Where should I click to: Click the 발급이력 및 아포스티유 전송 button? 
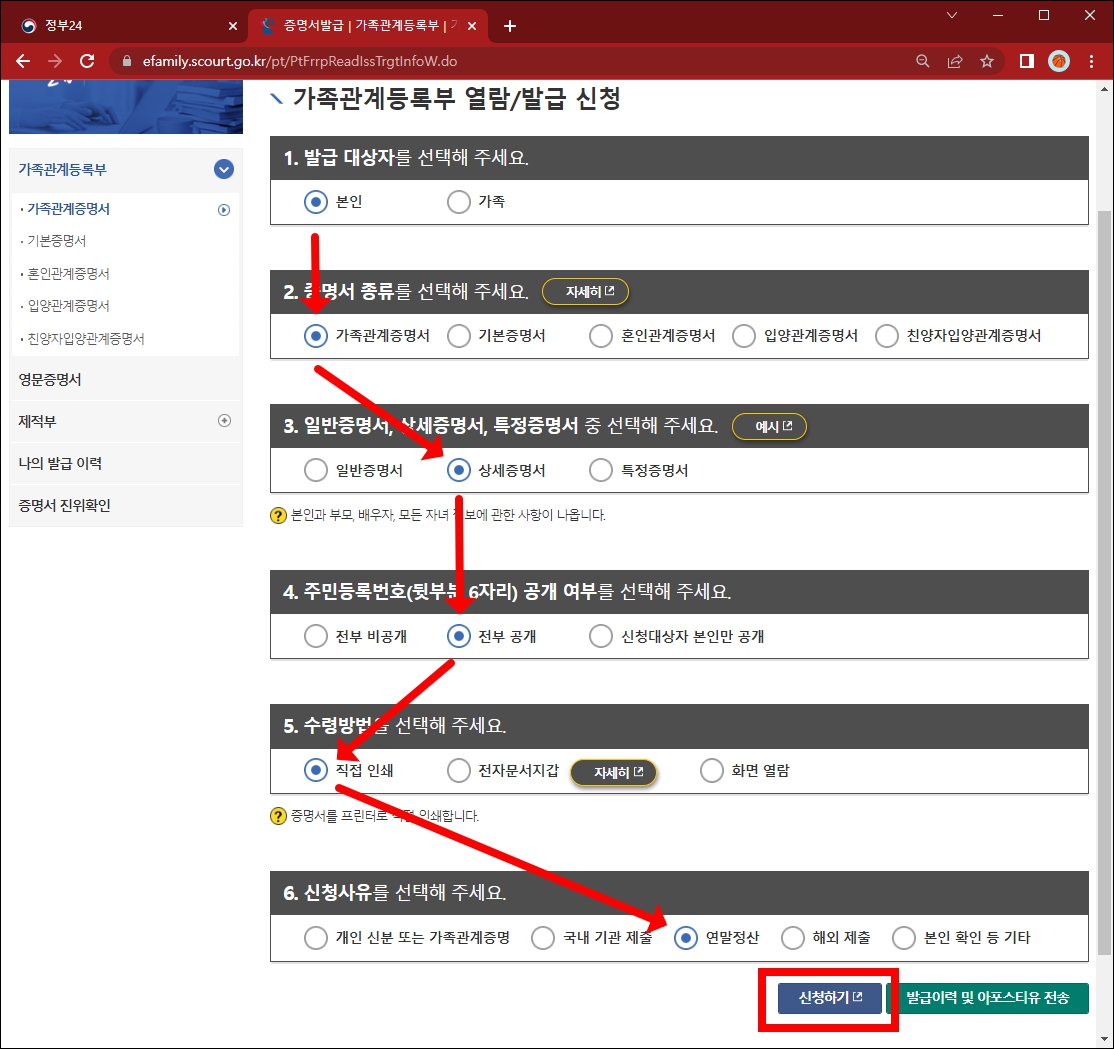tap(991, 998)
